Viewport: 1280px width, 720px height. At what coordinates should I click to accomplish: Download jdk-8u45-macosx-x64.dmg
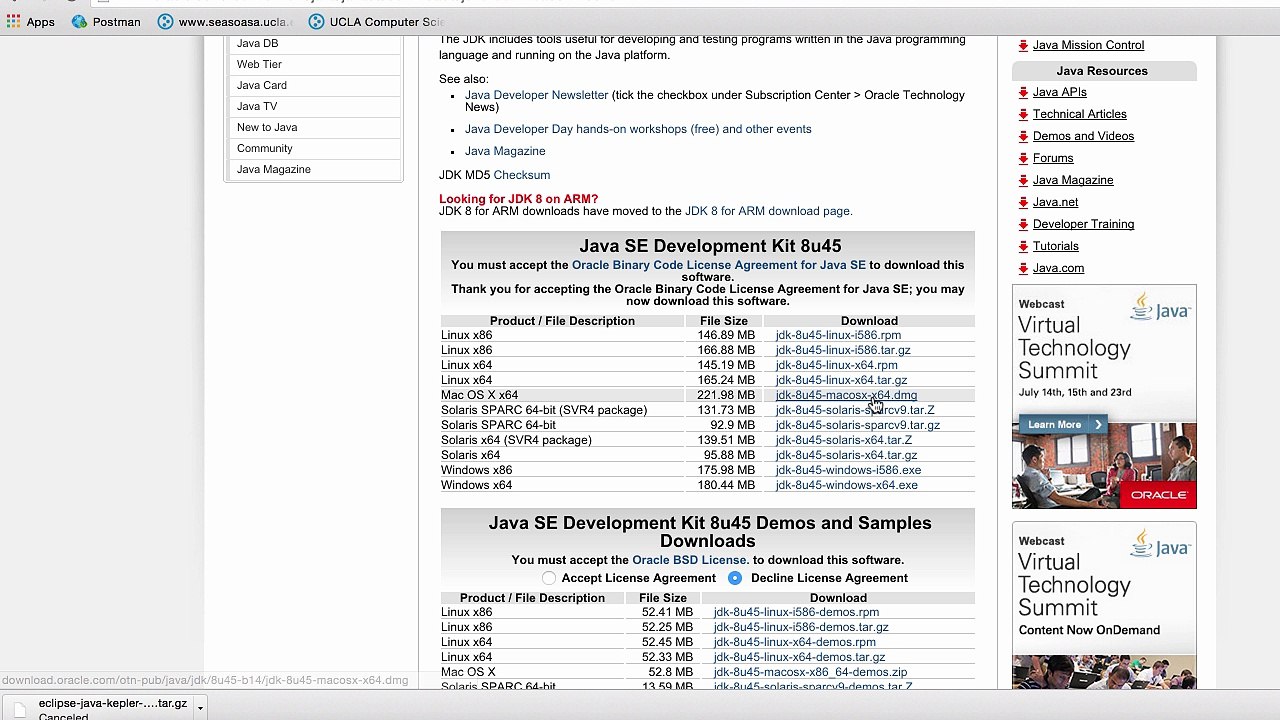(x=846, y=395)
